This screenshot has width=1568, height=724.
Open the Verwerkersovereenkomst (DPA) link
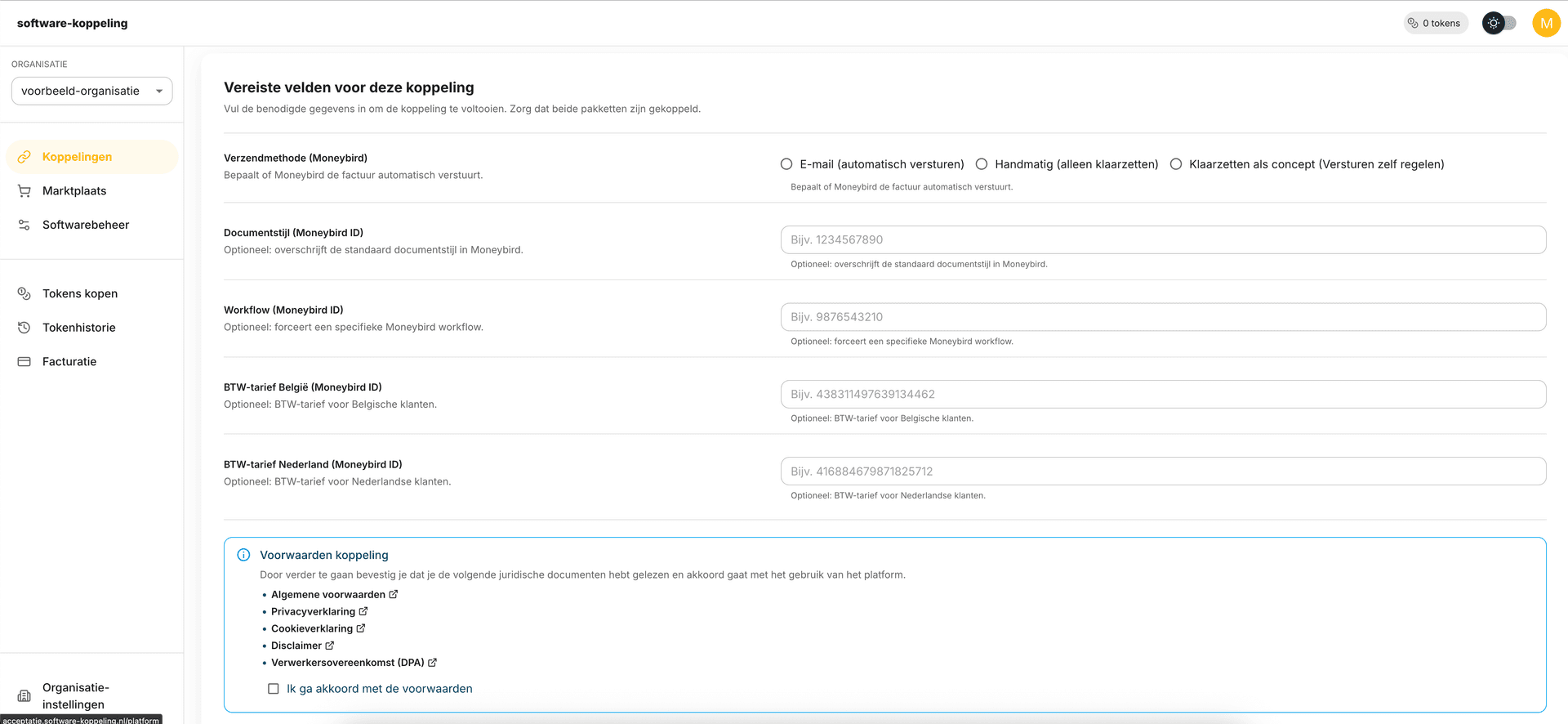click(x=348, y=663)
